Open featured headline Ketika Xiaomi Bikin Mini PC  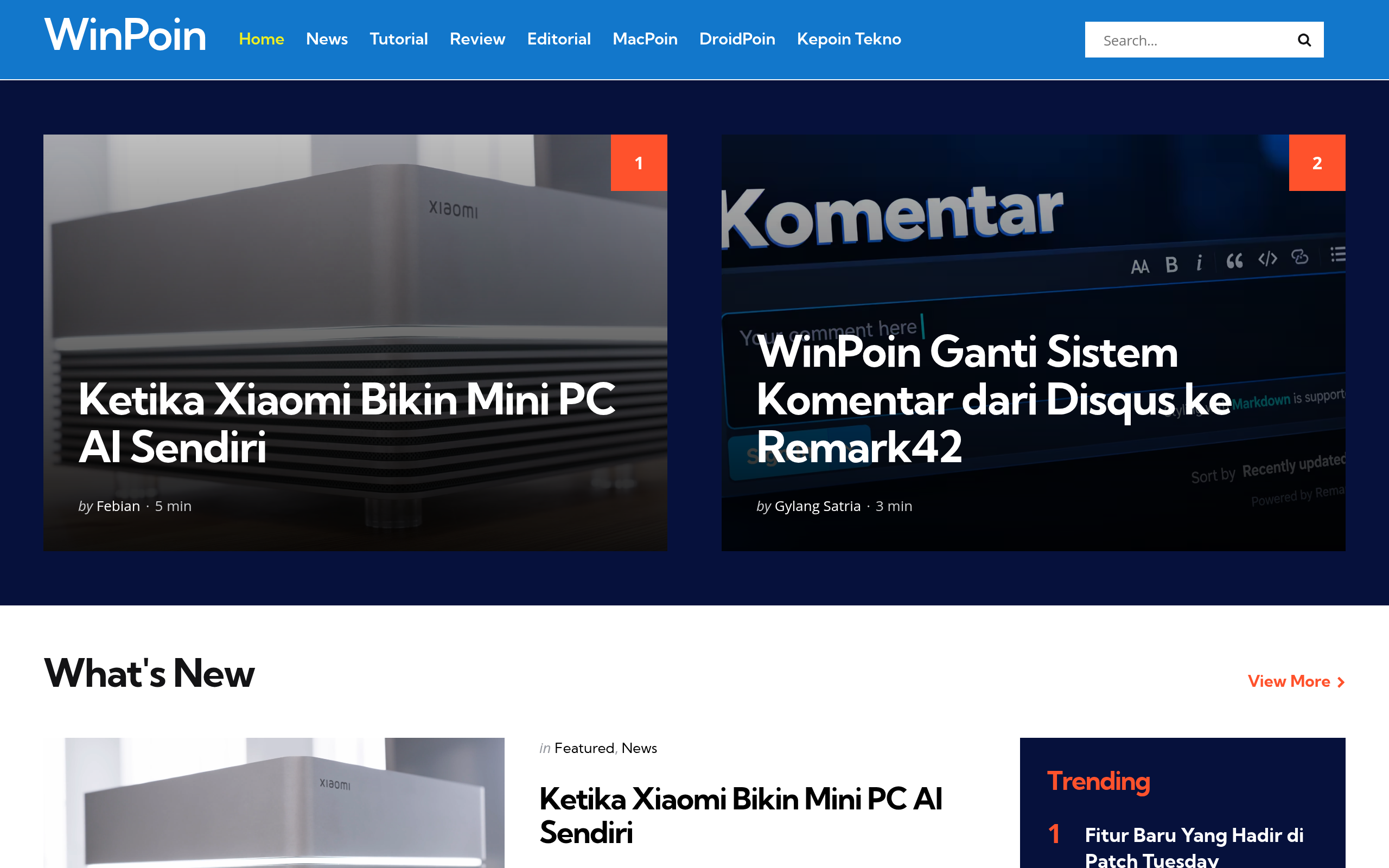click(347, 423)
